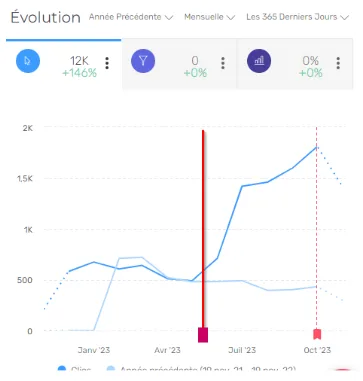Select the 0% rate metric tab

pos(295,64)
